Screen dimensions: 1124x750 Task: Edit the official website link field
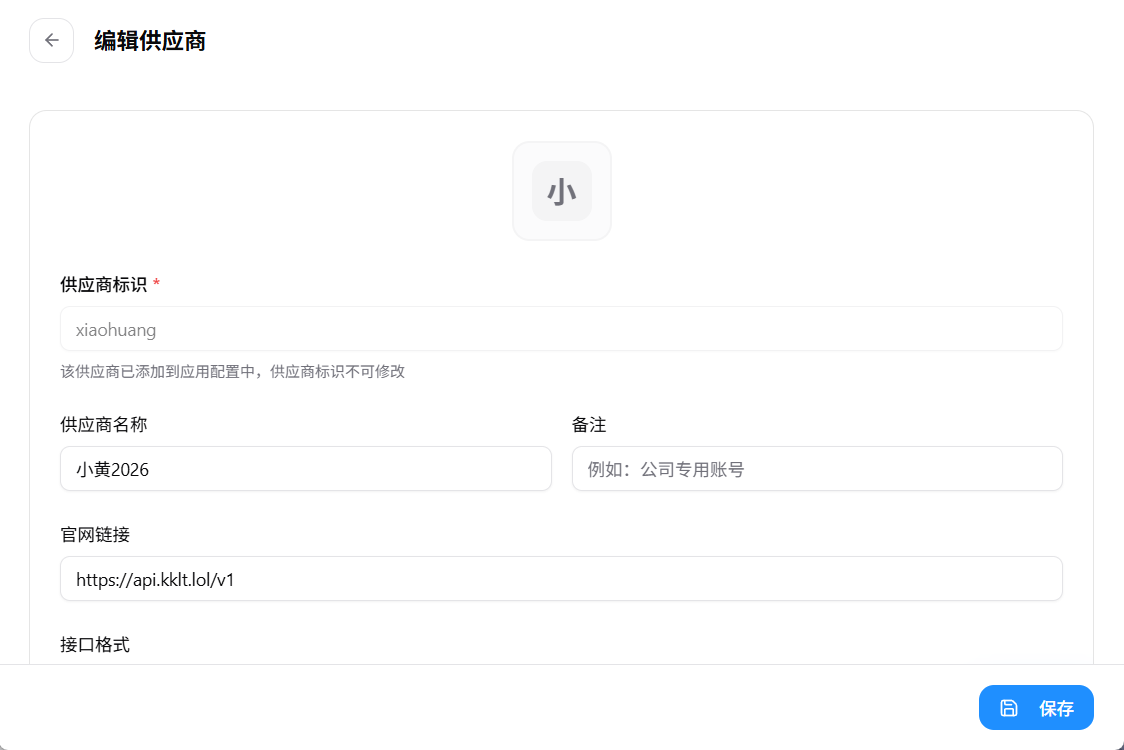tap(561, 579)
